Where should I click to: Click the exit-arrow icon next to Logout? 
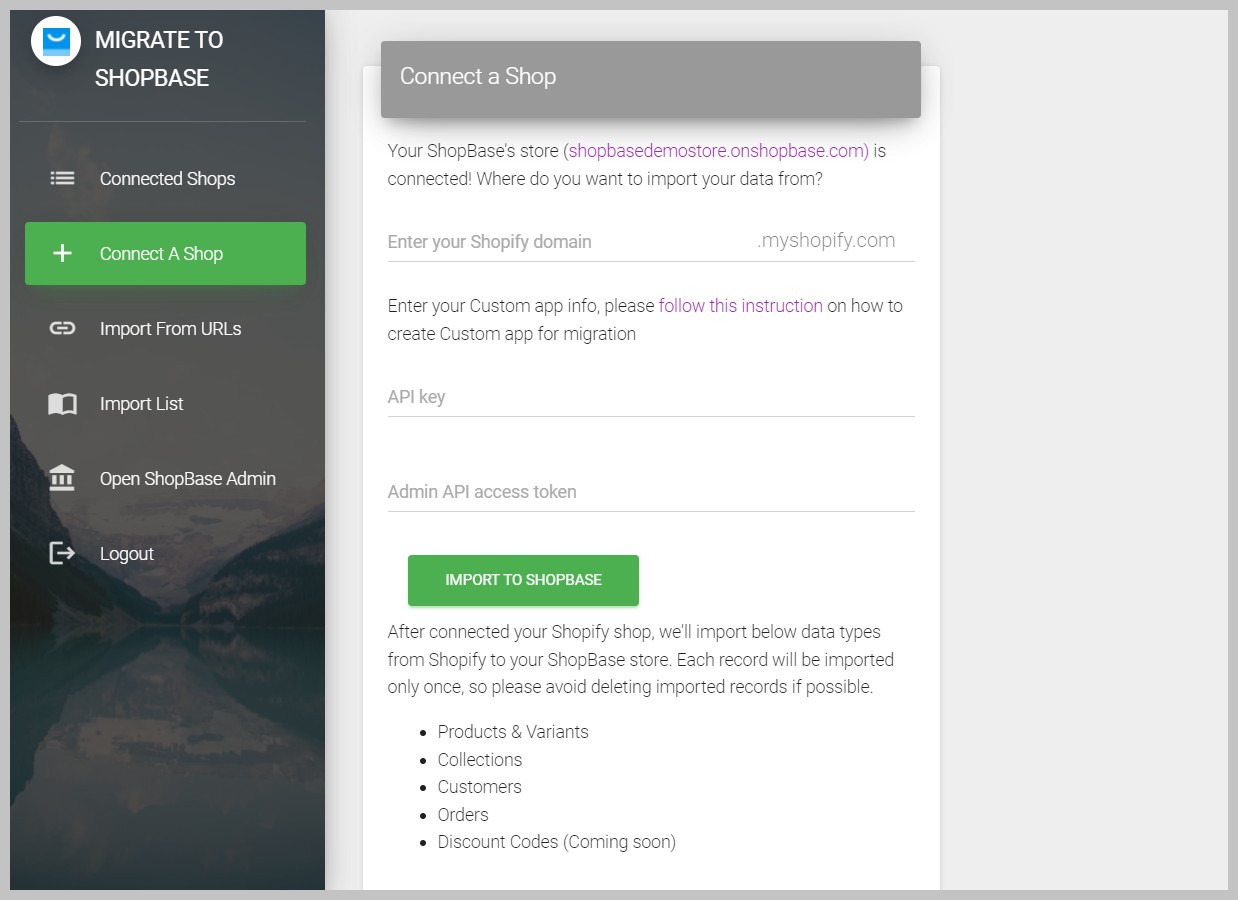(62, 554)
